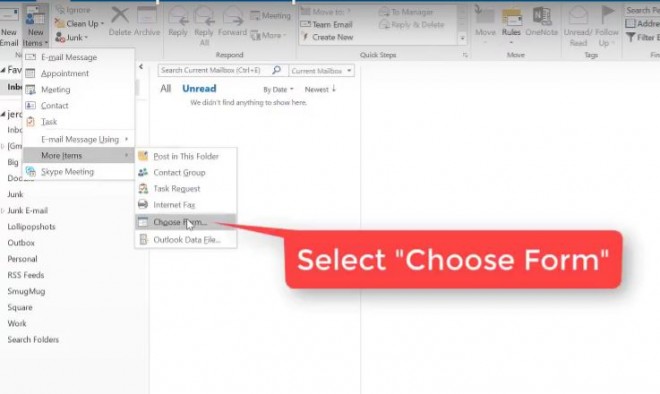Select Contact Group submenu item
This screenshot has width=660, height=394.
click(186, 173)
